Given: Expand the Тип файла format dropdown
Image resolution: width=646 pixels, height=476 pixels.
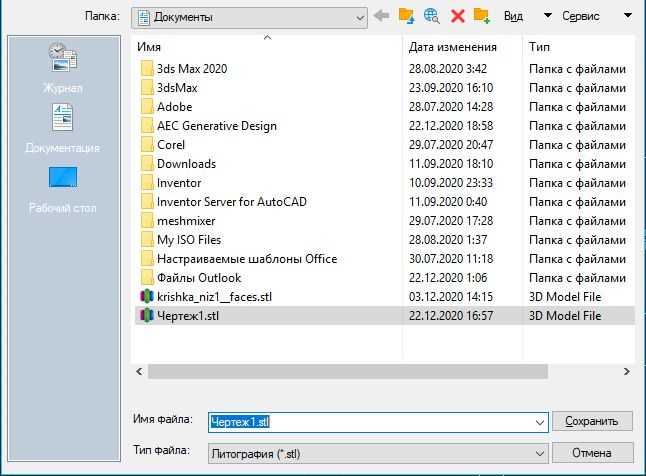Looking at the screenshot, I should point(540,453).
